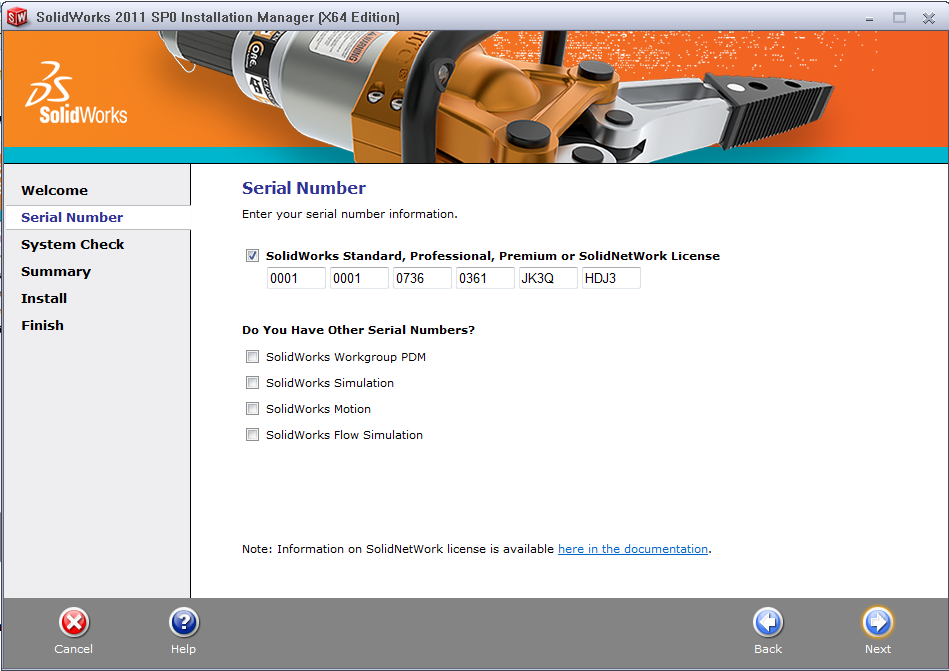The width and height of the screenshot is (949, 671).
Task: Open Help via the question mark icon
Action: pyautogui.click(x=184, y=623)
